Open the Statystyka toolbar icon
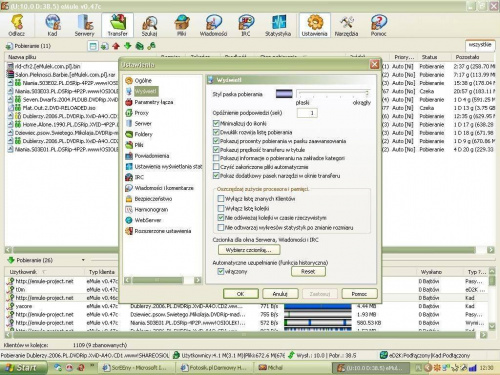This screenshot has height=375, width=500. (278, 25)
